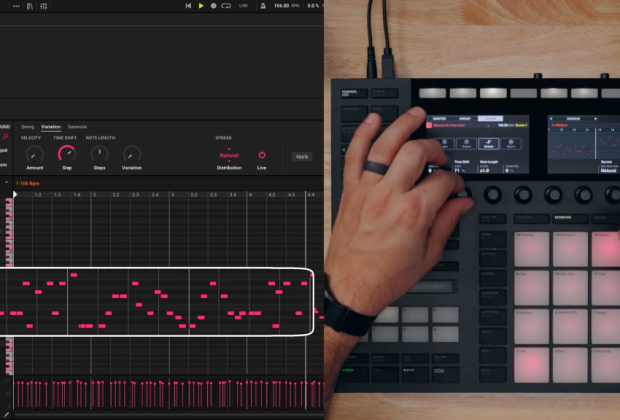Click the Note Length Steps knob

coord(99,153)
